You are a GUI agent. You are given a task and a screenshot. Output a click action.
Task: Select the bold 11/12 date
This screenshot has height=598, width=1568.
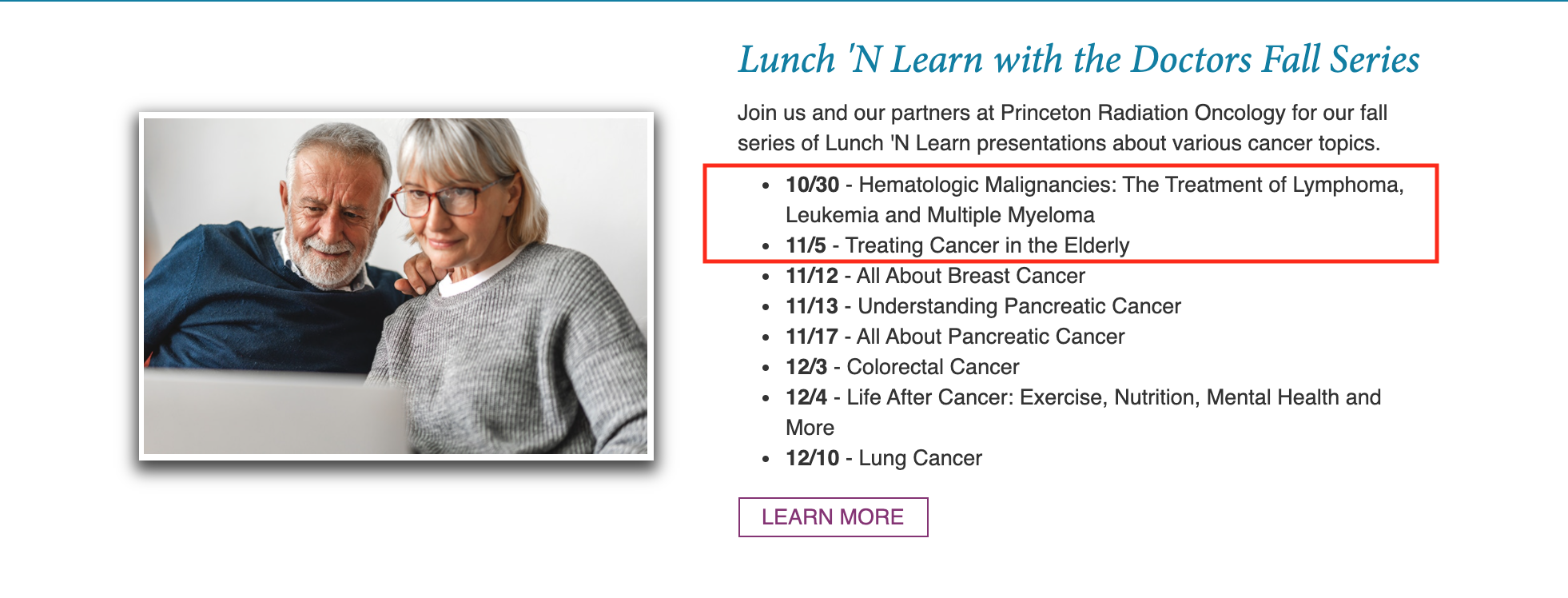click(x=812, y=276)
